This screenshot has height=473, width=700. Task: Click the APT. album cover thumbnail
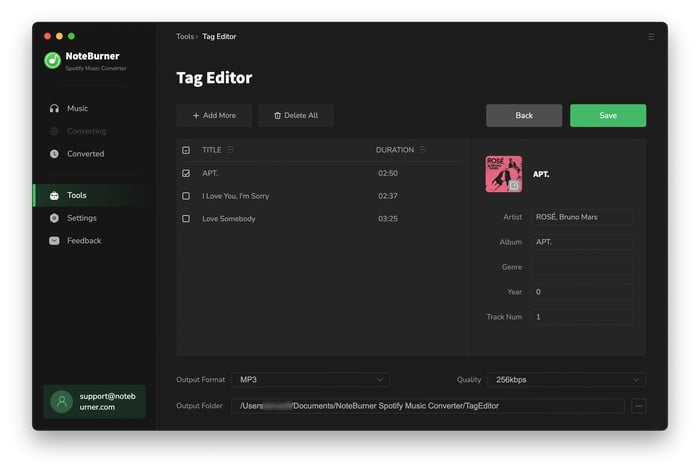pos(504,174)
